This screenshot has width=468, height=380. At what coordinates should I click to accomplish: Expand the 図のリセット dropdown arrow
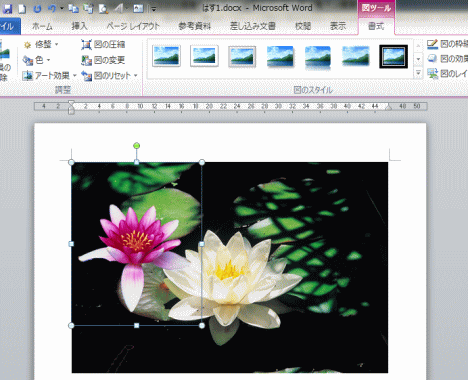136,76
